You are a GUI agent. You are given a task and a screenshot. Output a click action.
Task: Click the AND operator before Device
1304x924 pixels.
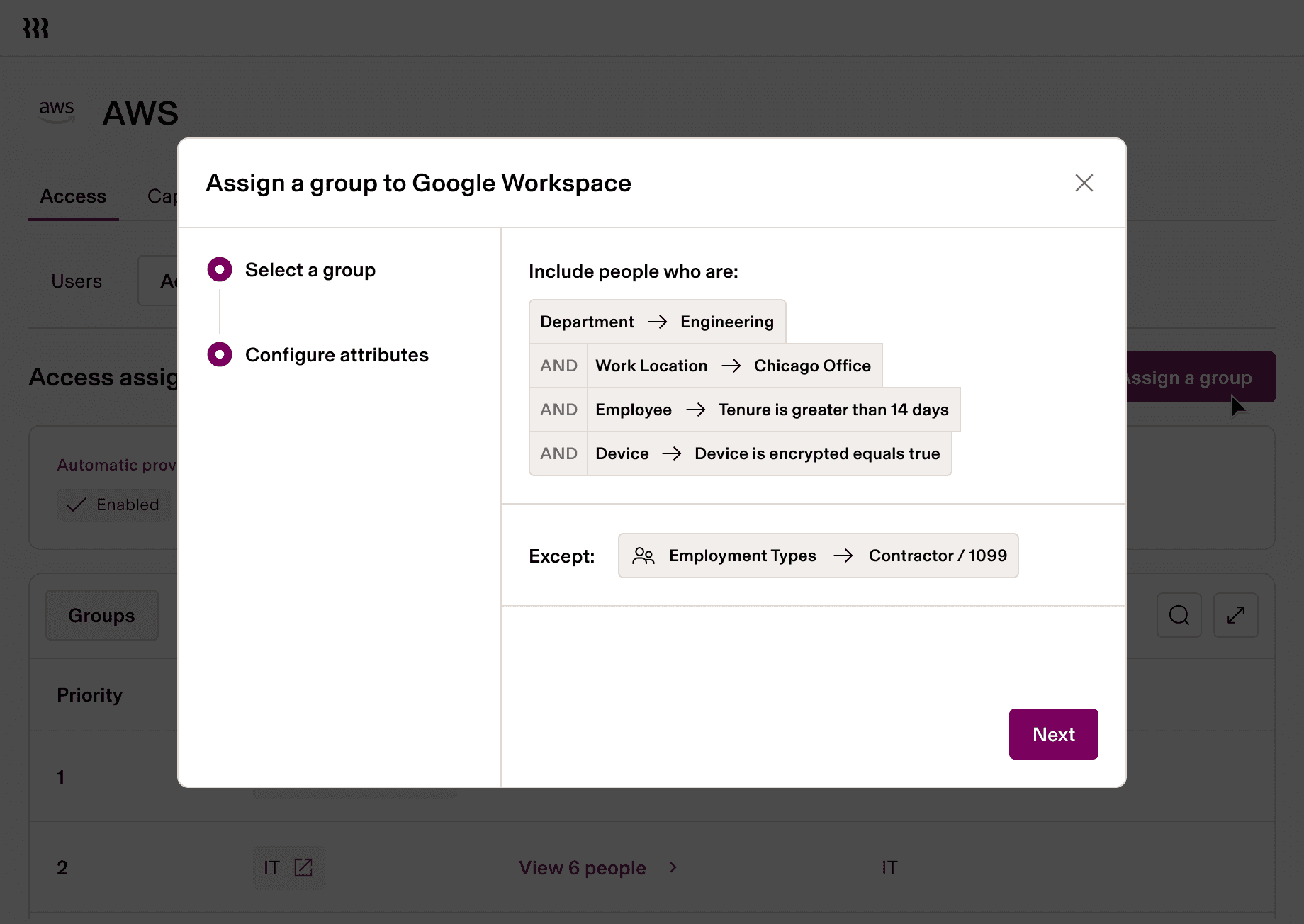pyautogui.click(x=558, y=453)
